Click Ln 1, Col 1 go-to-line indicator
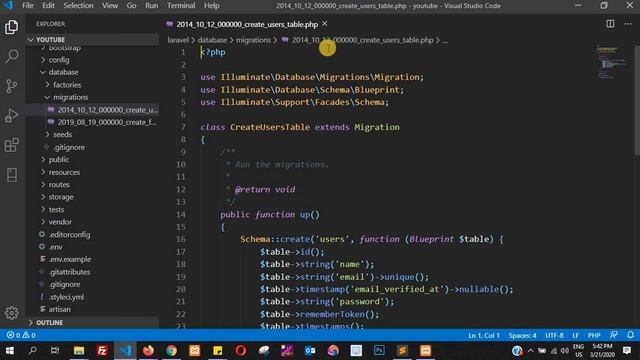 point(484,335)
